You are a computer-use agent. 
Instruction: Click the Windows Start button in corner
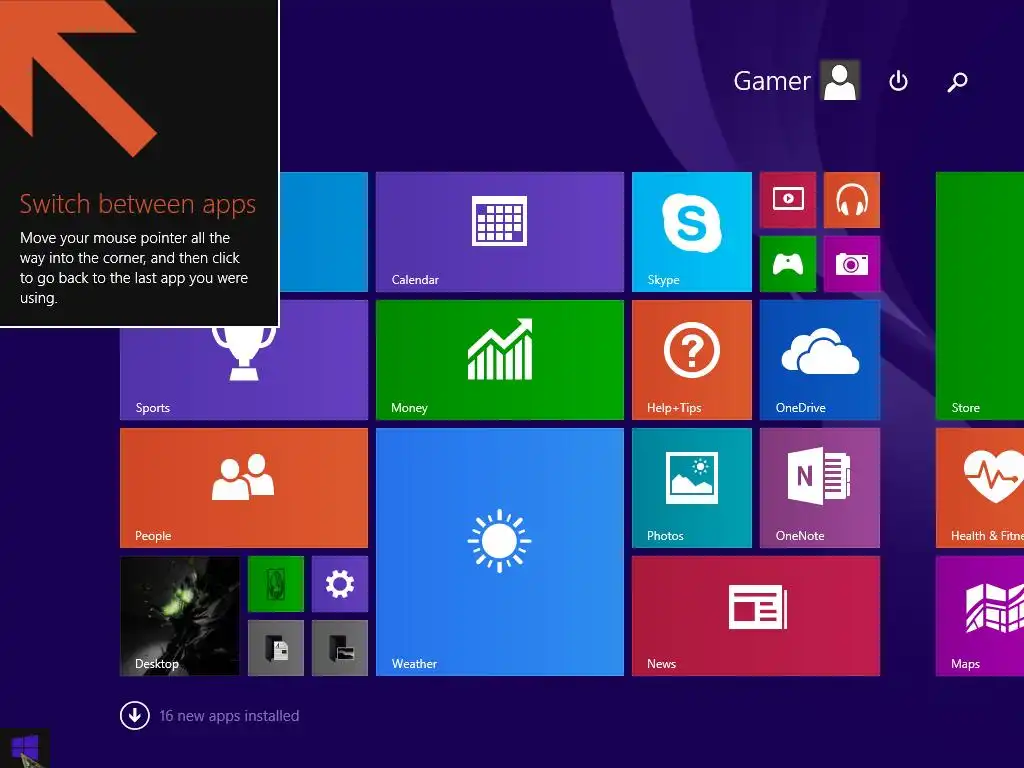(25, 748)
